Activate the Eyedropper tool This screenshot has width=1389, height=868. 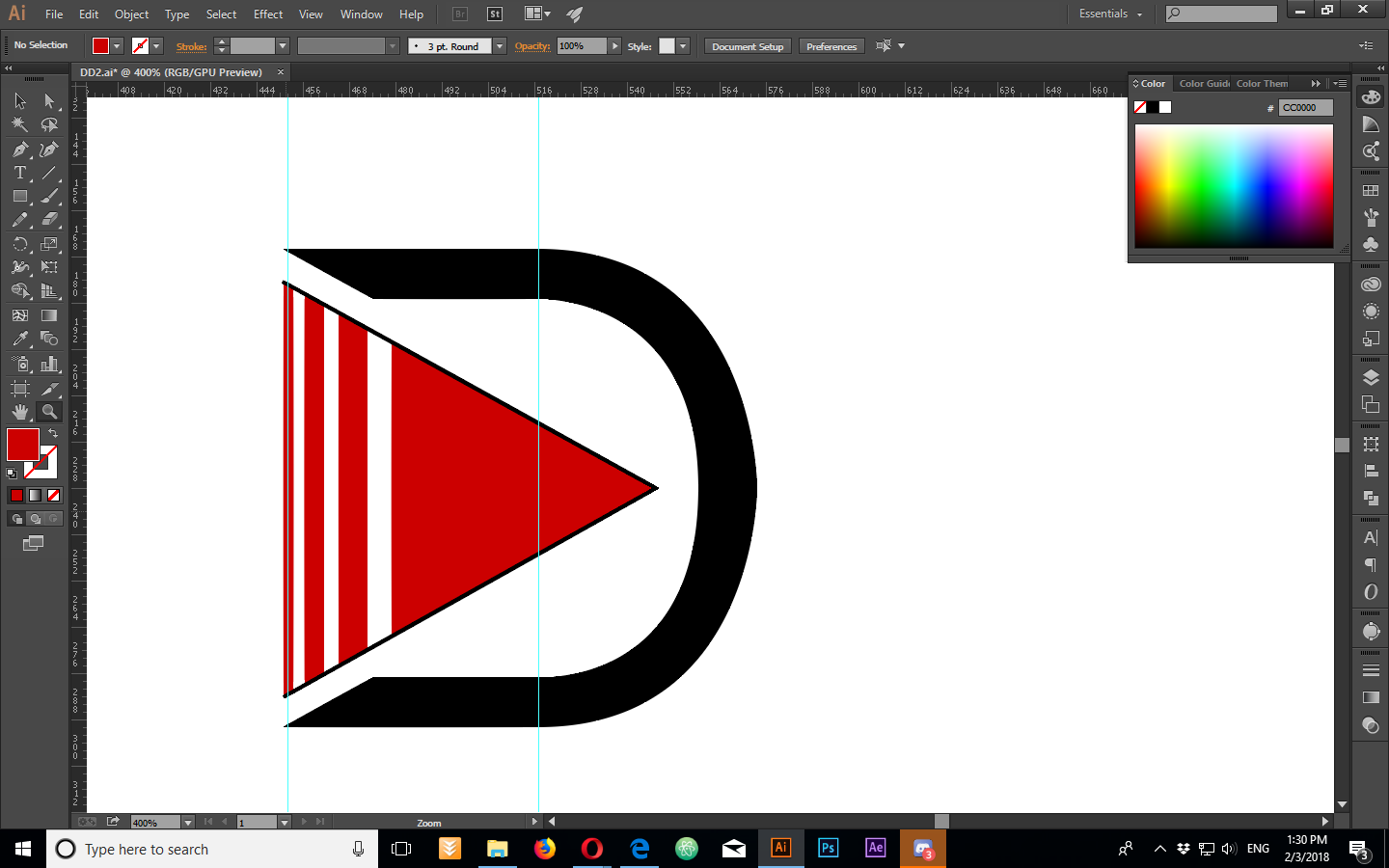click(20, 339)
